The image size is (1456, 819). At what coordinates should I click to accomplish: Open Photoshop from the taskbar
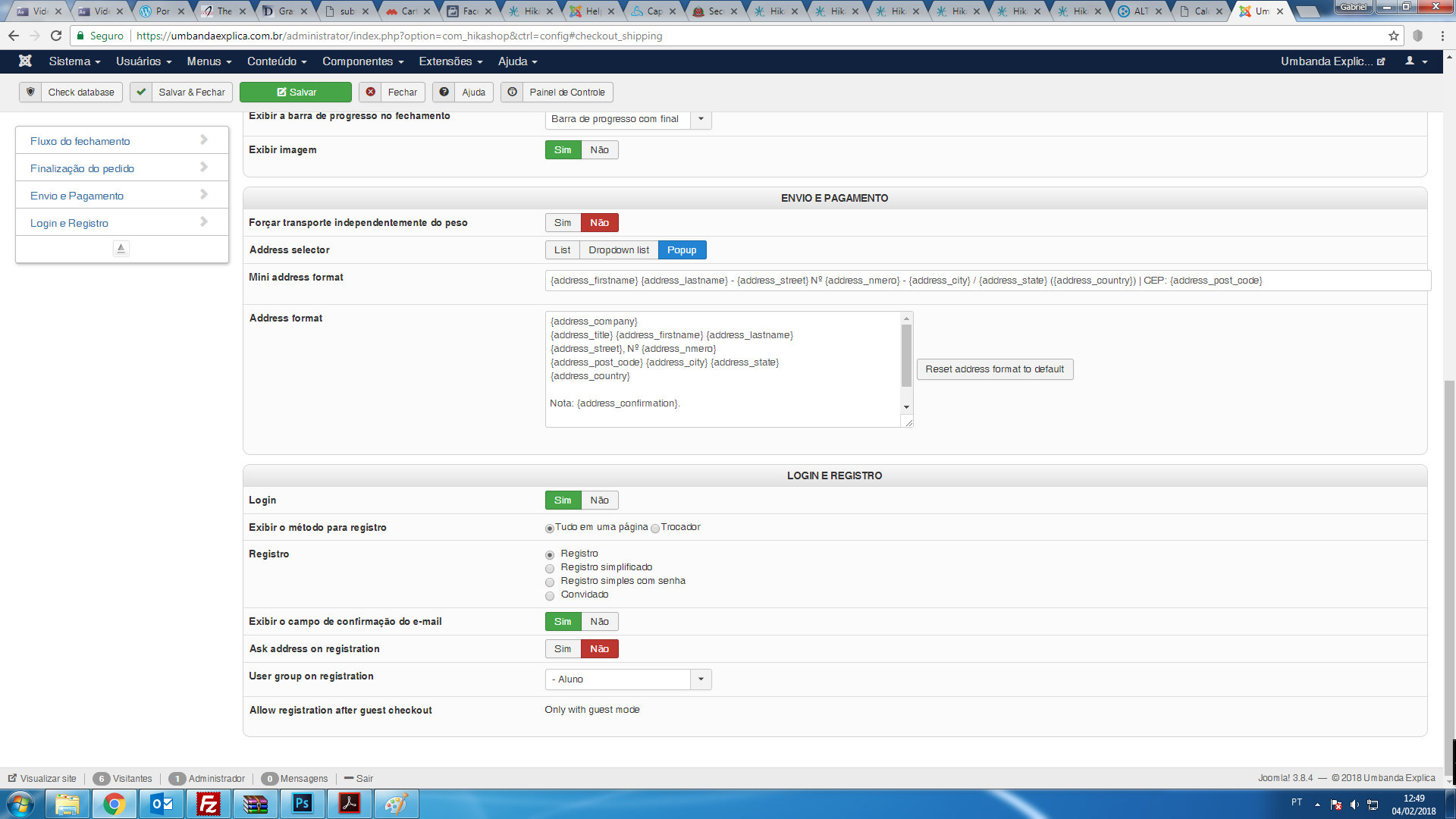coord(302,804)
